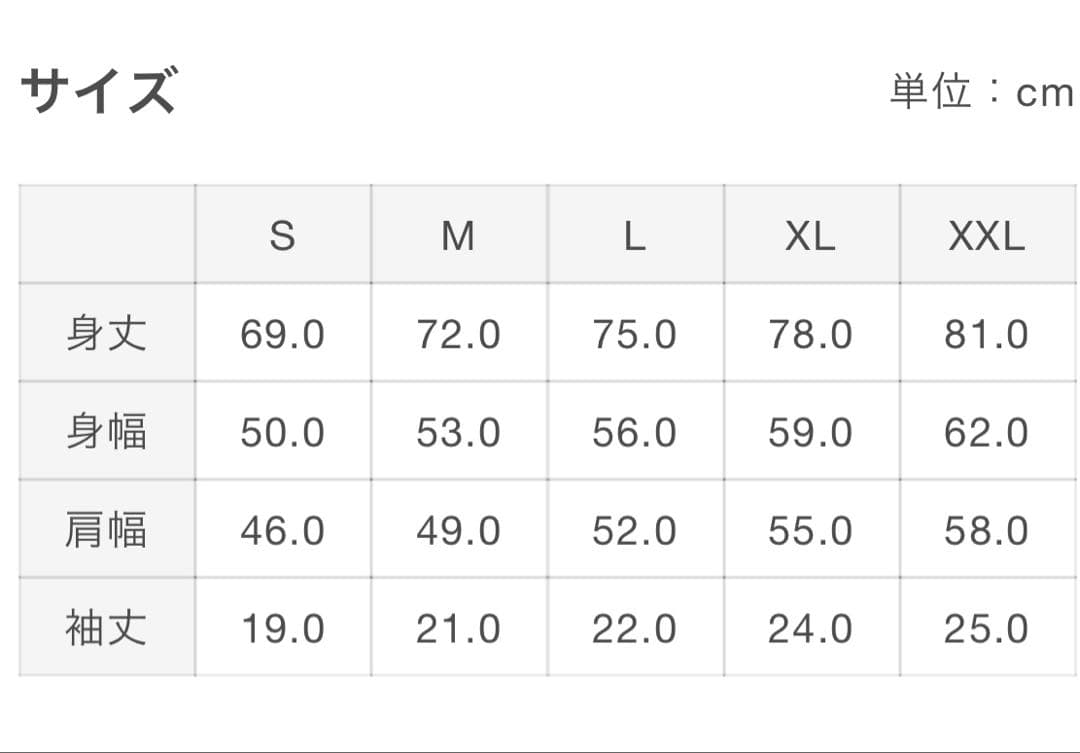The width and height of the screenshot is (1080, 753).
Task: Select the L size column header
Action: [634, 236]
